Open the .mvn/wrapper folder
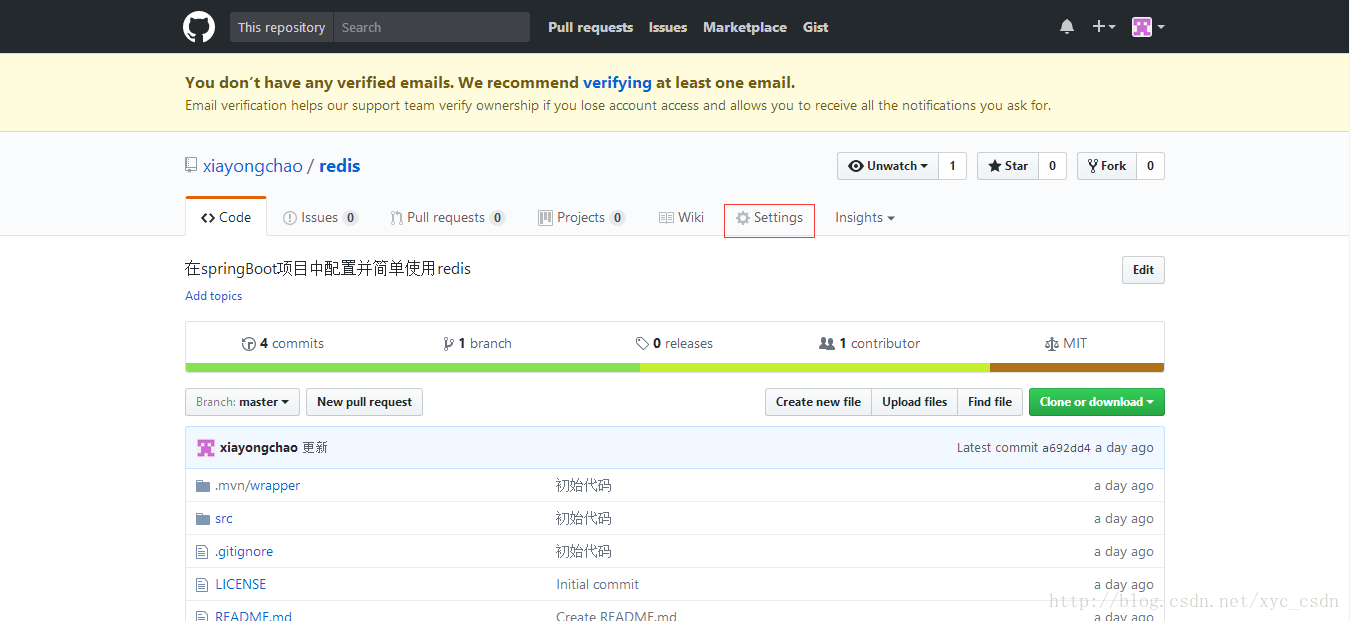 tap(257, 486)
